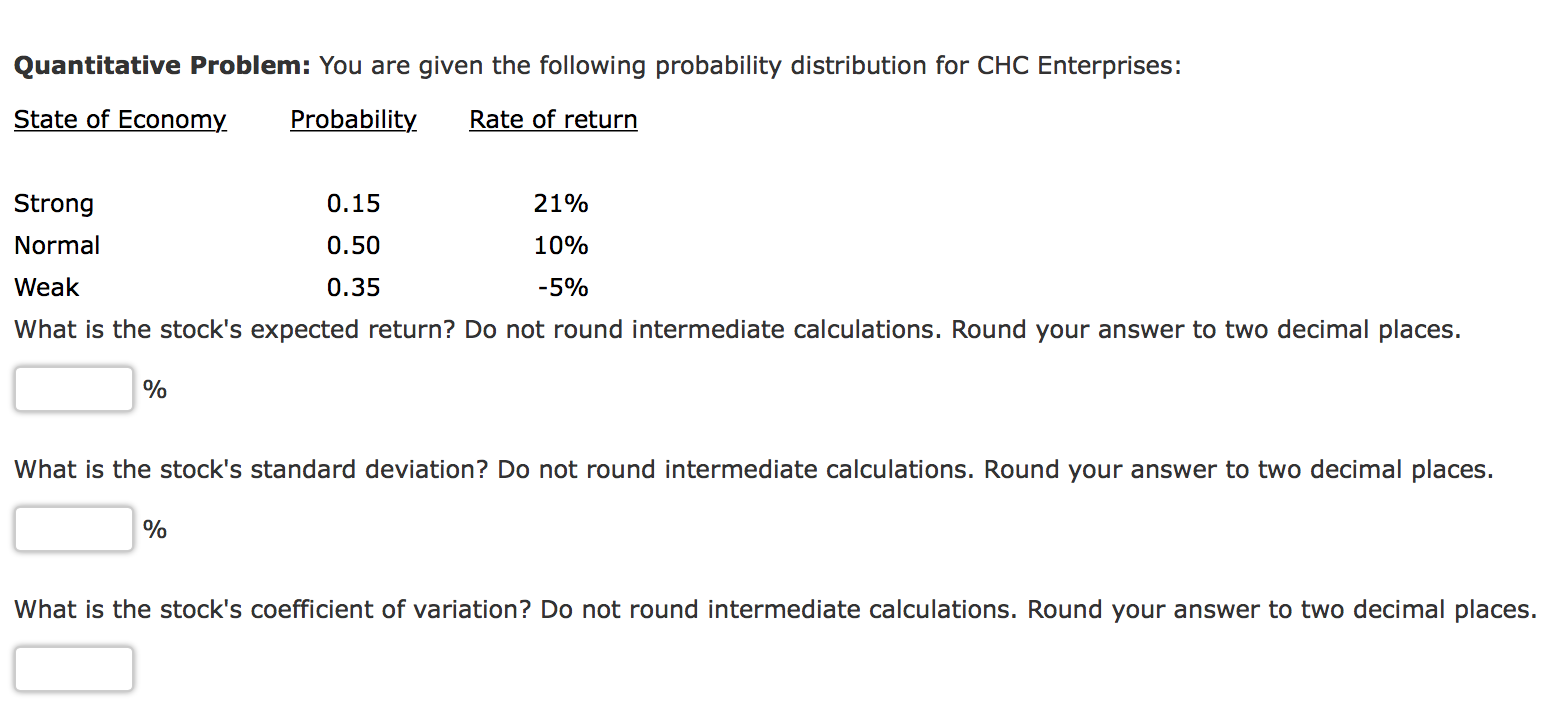
Task: Click the percent sign beside the first box
Action: click(x=155, y=388)
